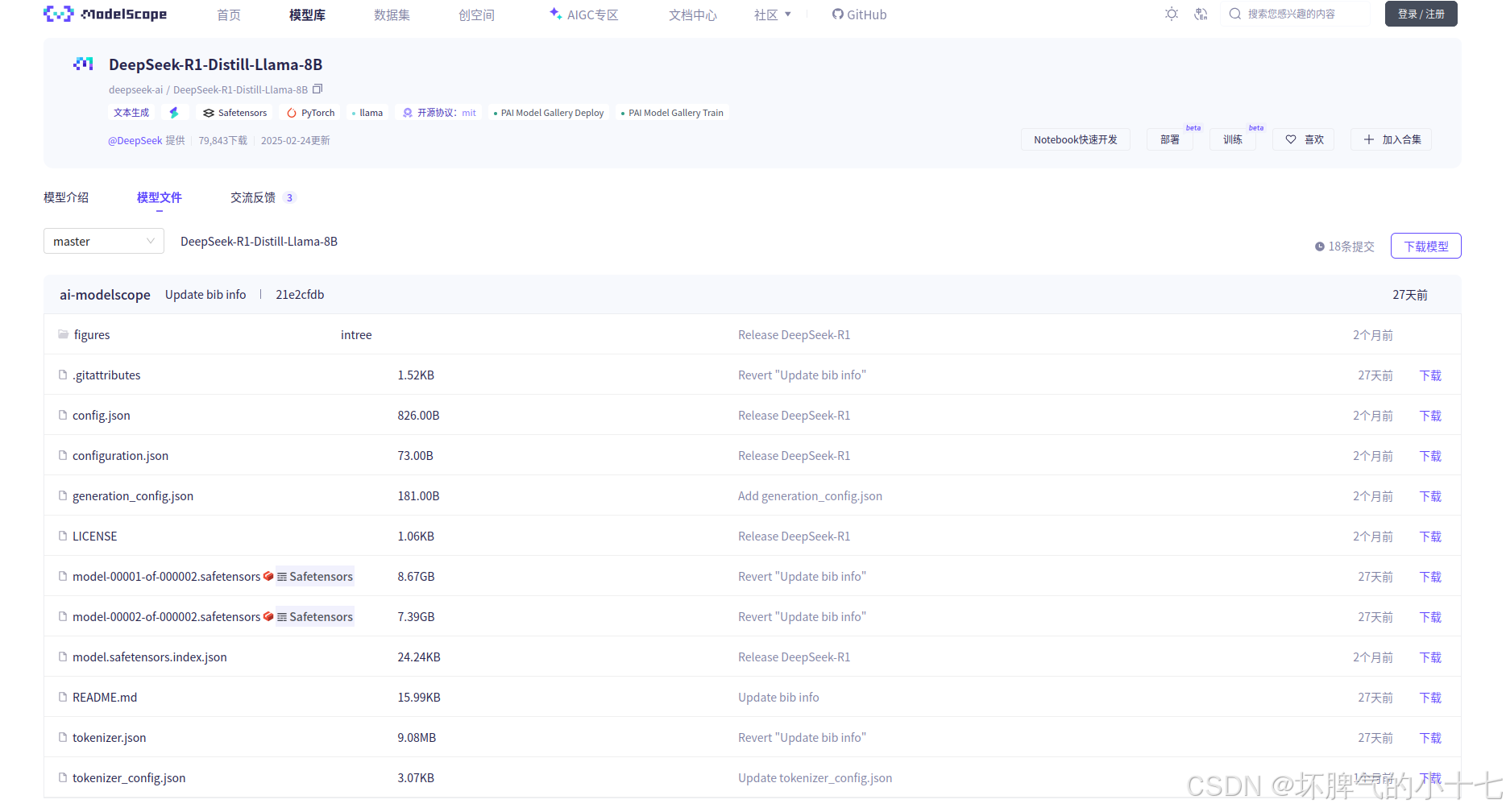Click the search magnifier icon
This screenshot has height=812, width=1506.
click(x=1234, y=14)
